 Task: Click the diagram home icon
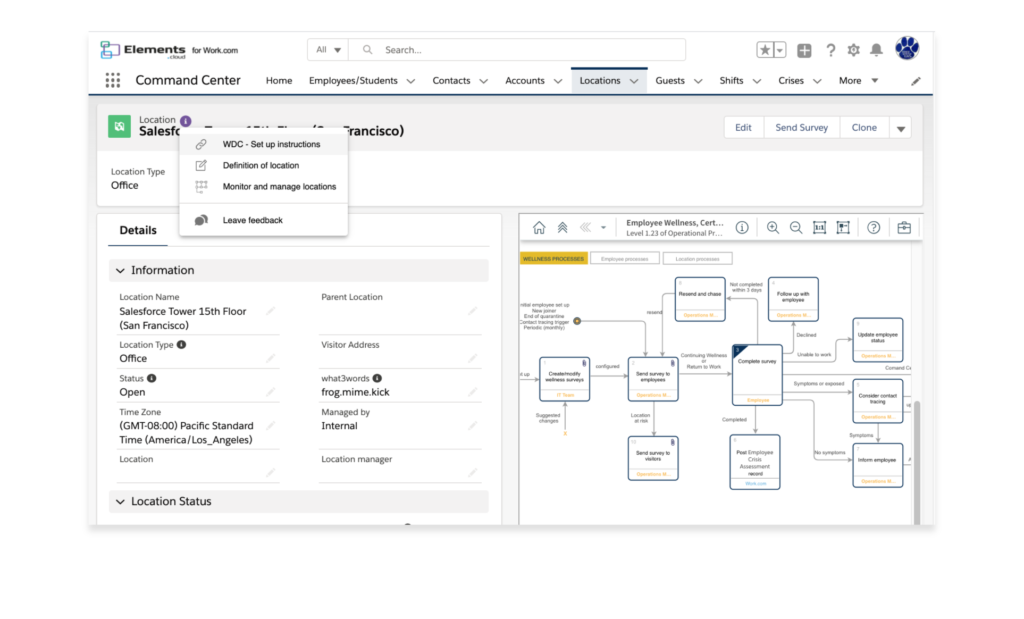coord(539,227)
